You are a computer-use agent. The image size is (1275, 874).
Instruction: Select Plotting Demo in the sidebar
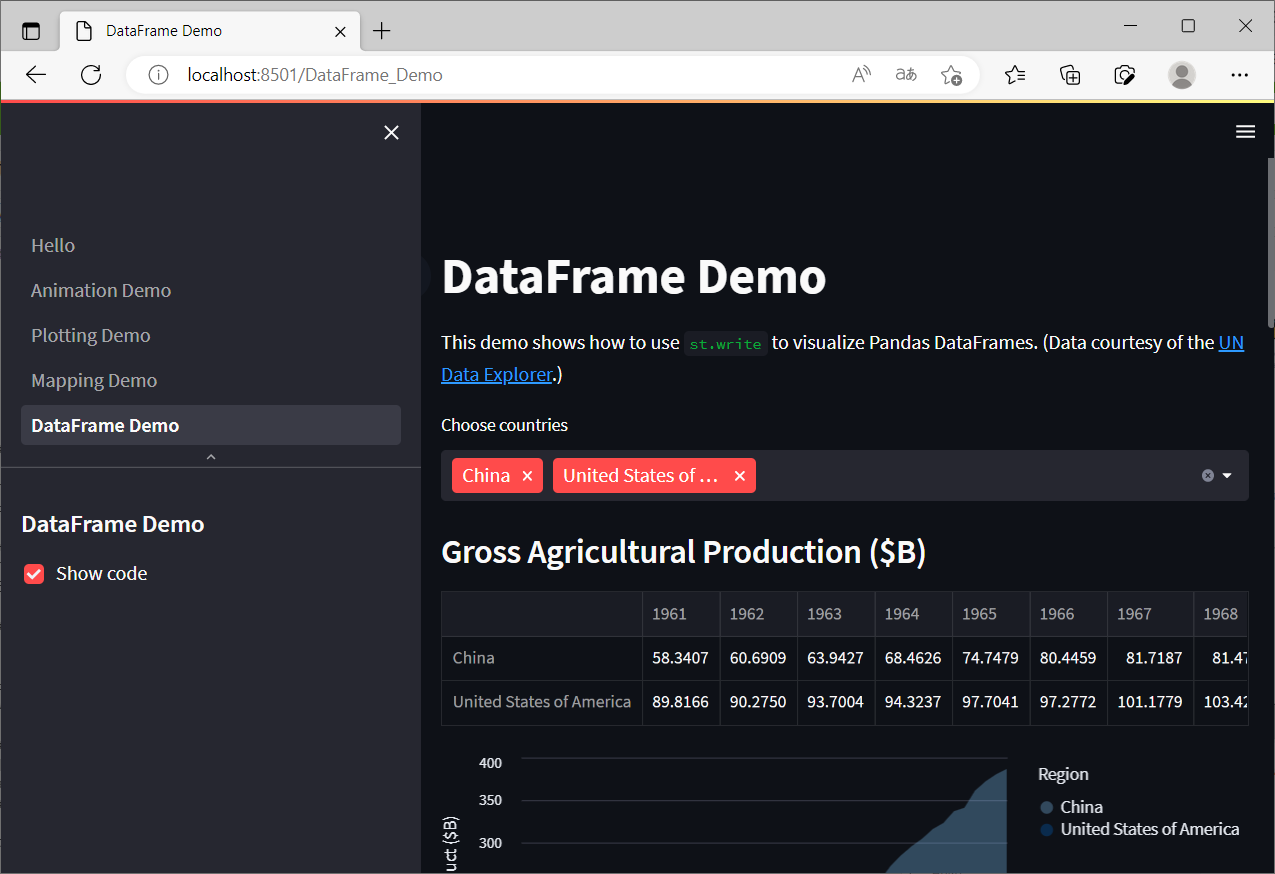point(90,335)
